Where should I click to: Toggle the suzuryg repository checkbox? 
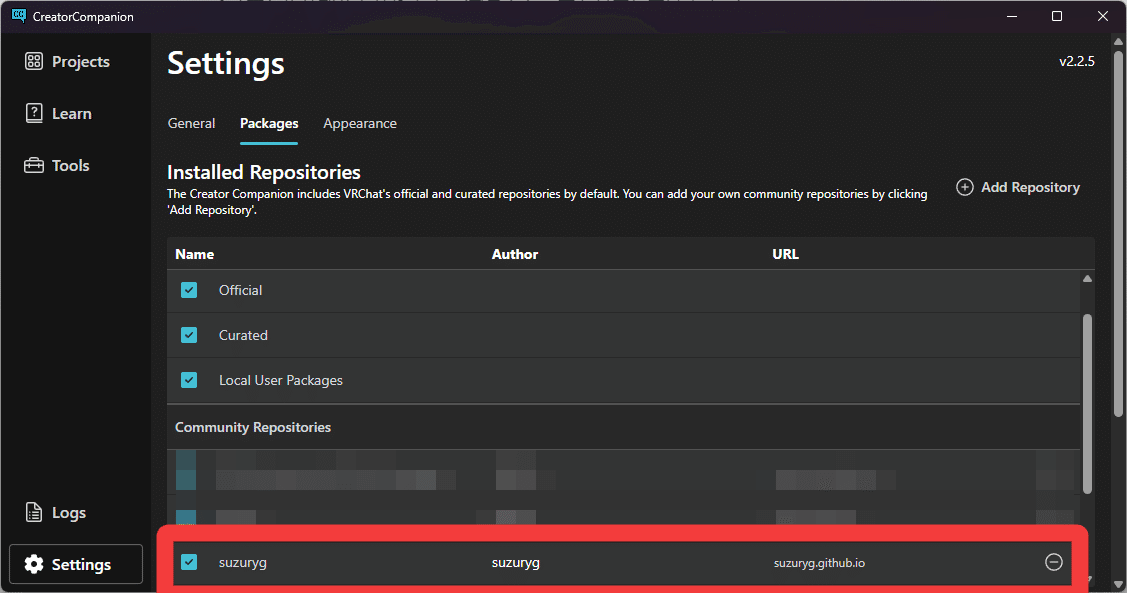pyautogui.click(x=189, y=561)
